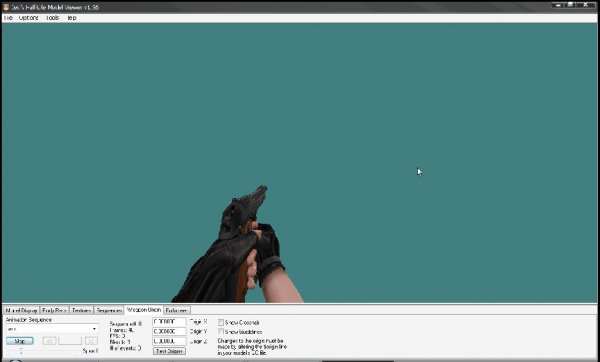Switch to the Sequences tab

[x=109, y=310]
